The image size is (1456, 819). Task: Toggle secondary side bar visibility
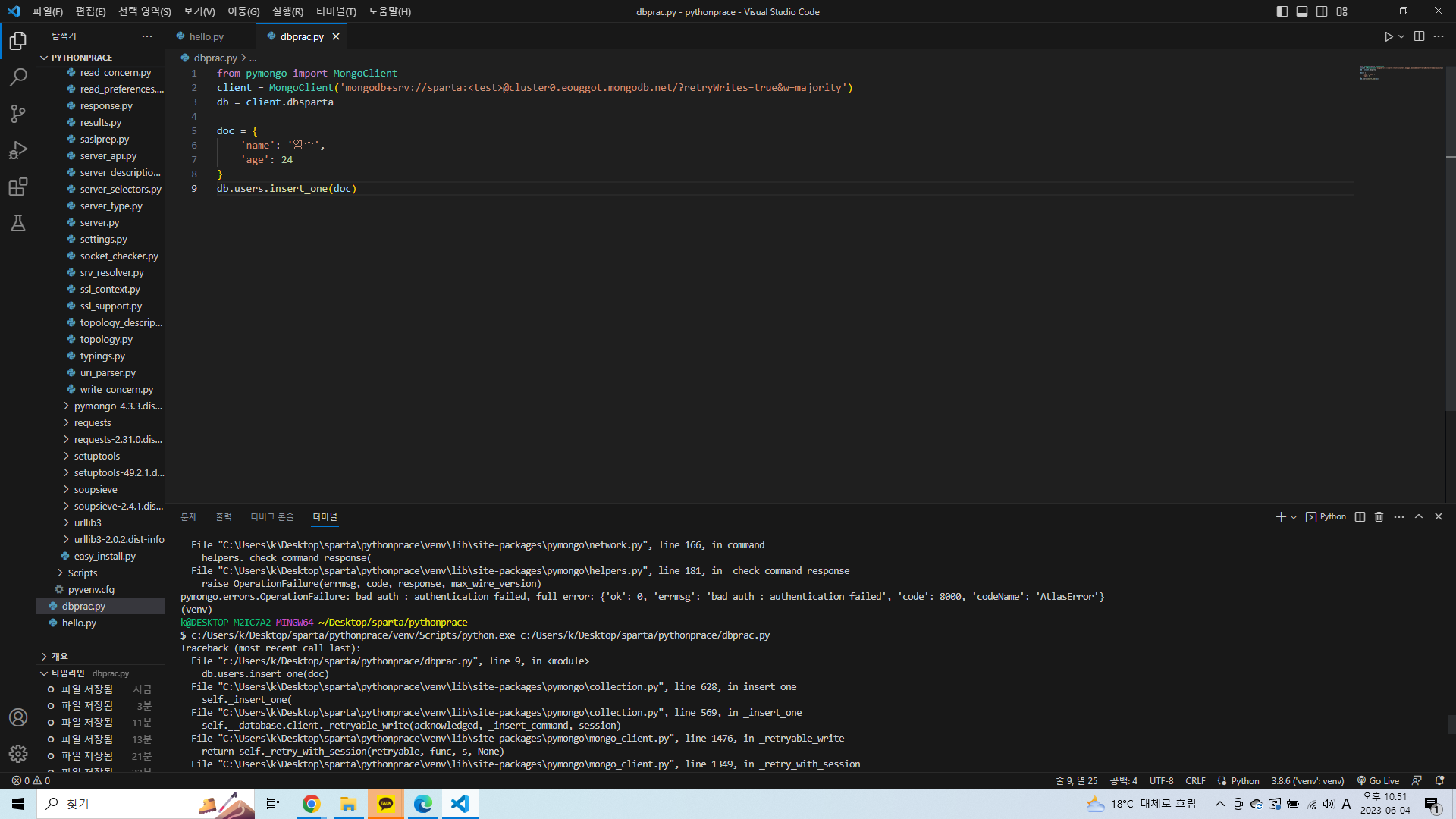click(x=1322, y=11)
